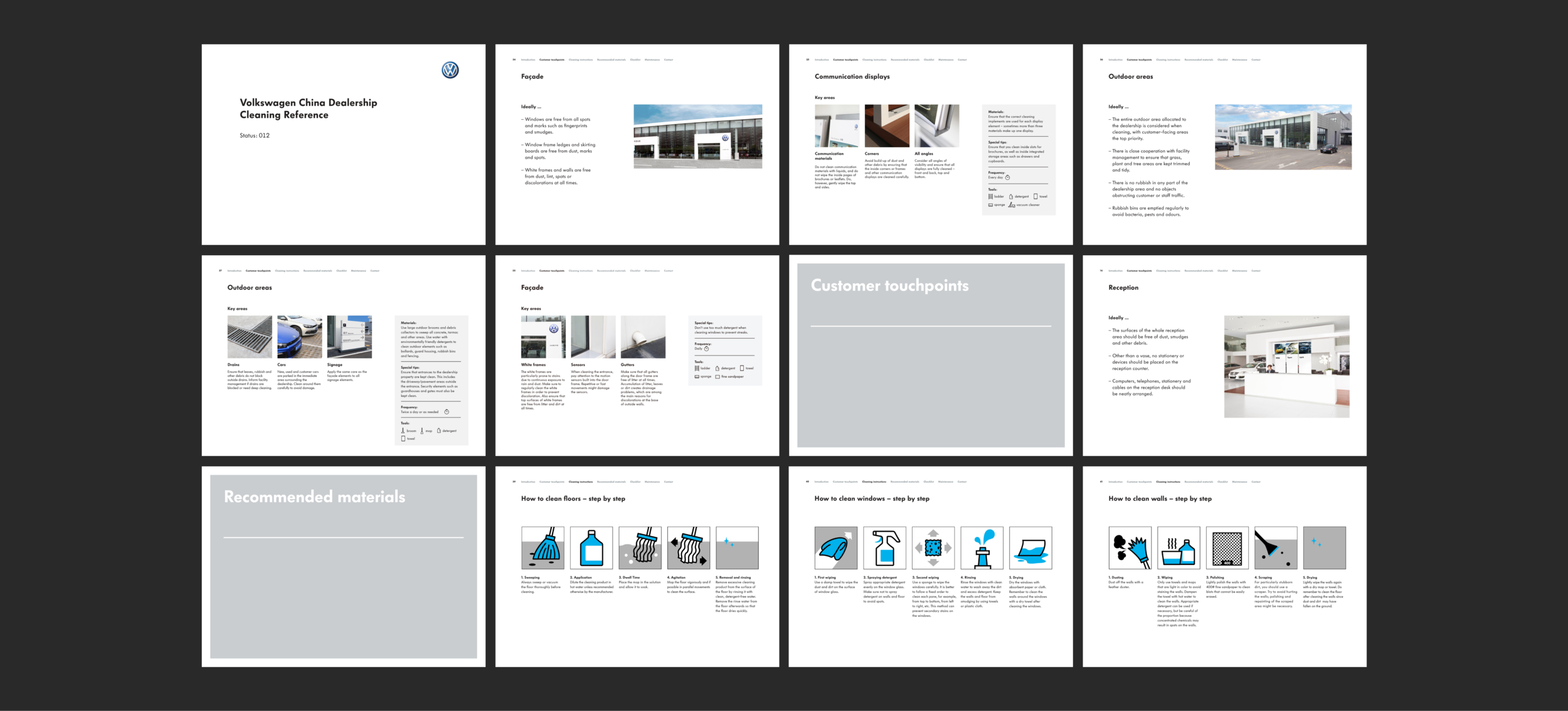
Task: Select the Spraying detergent spray bottle icon
Action: click(x=885, y=548)
